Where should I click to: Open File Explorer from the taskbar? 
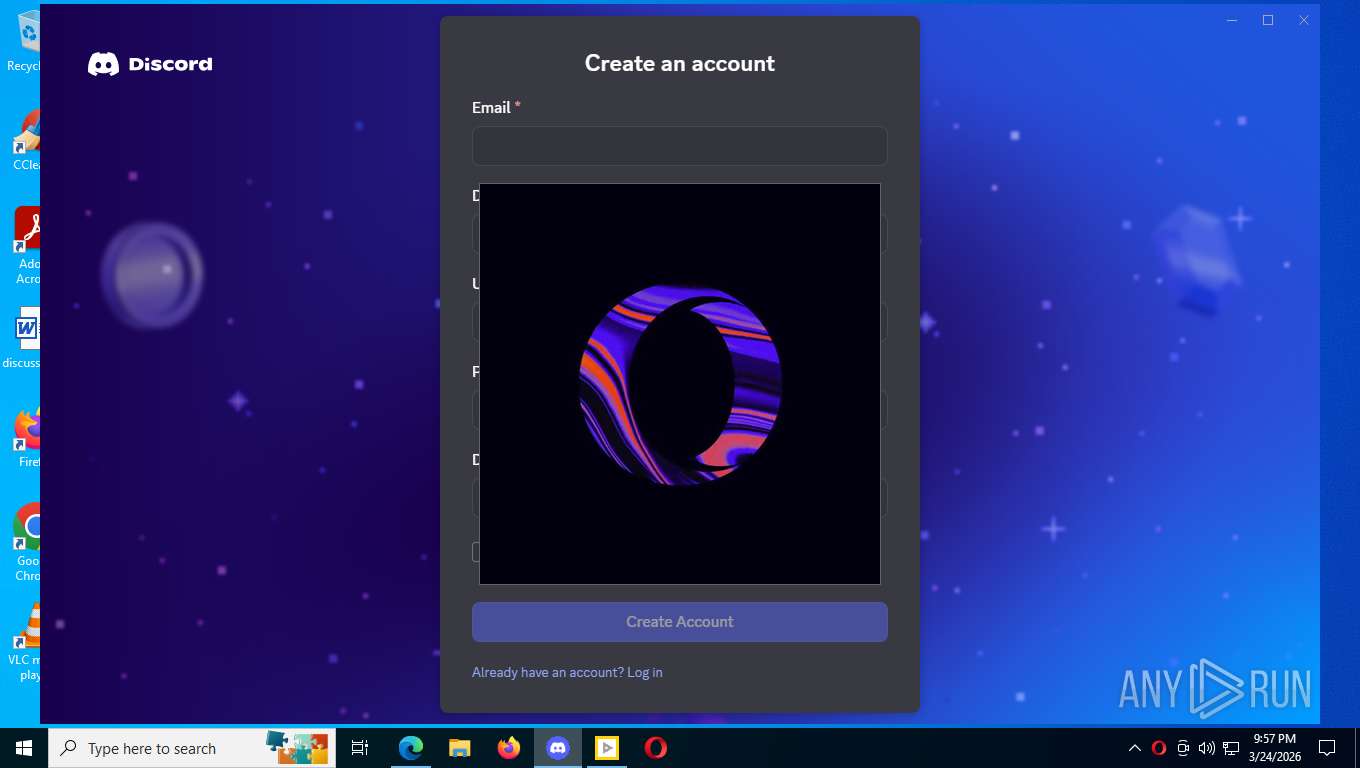[459, 748]
